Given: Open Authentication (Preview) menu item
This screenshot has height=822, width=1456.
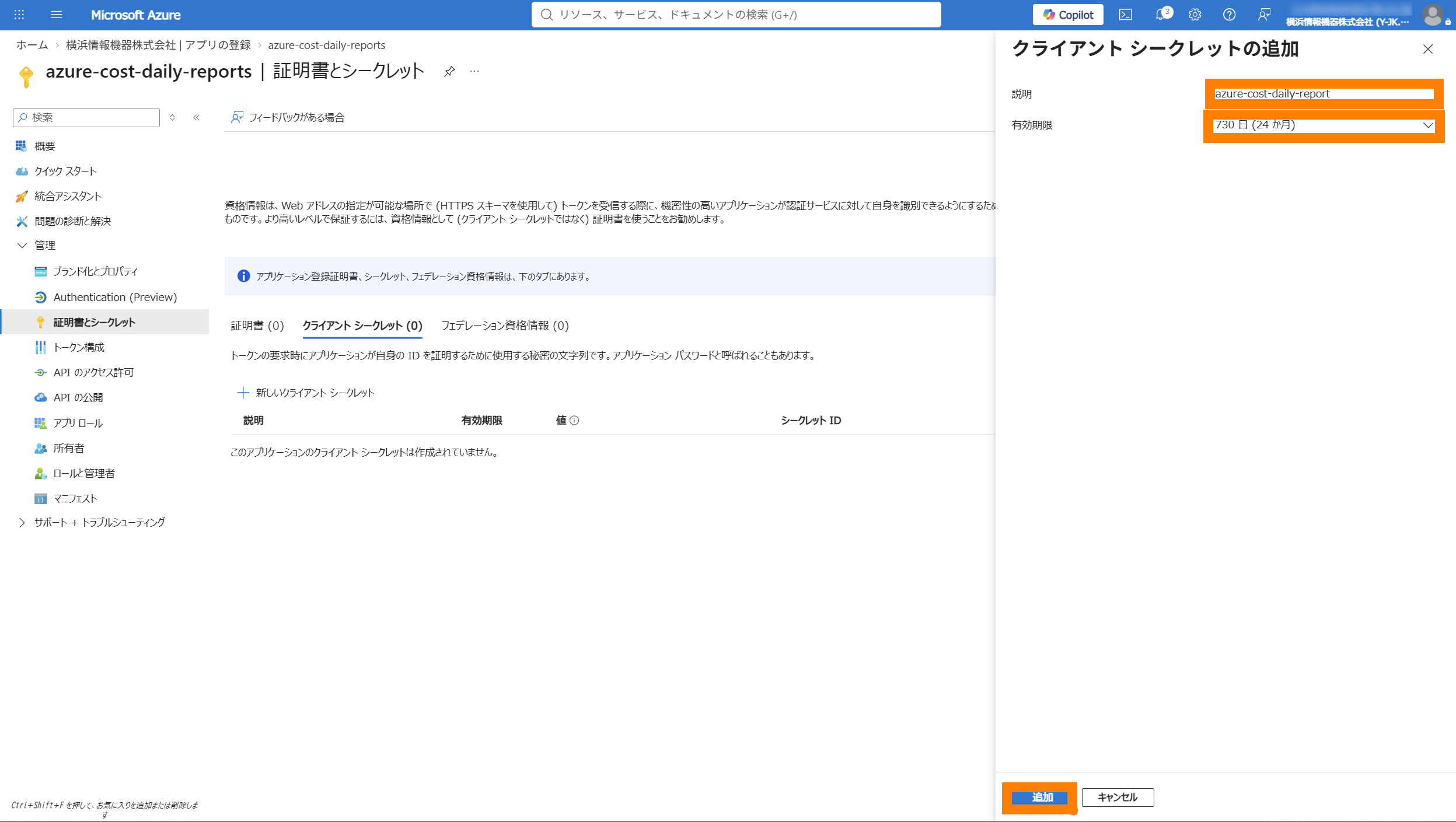Looking at the screenshot, I should pyautogui.click(x=115, y=297).
